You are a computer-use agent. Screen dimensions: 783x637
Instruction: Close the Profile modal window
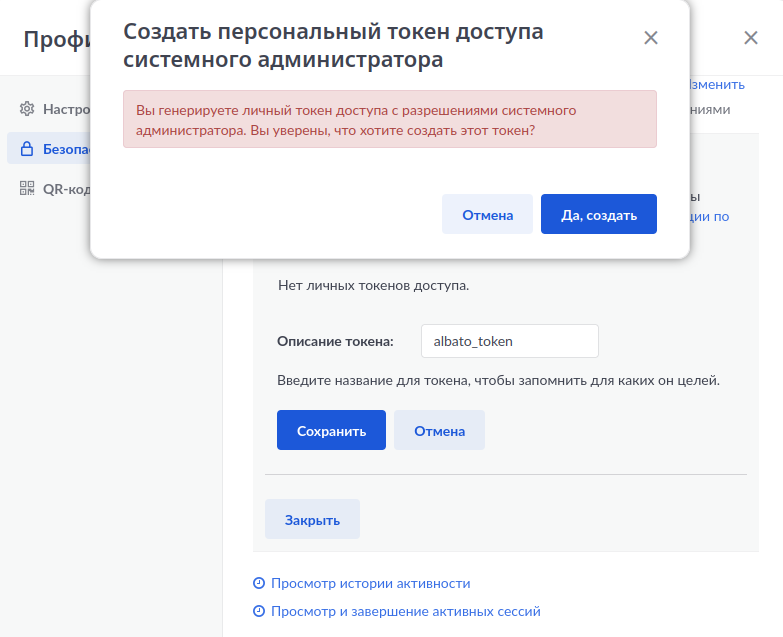pos(751,39)
